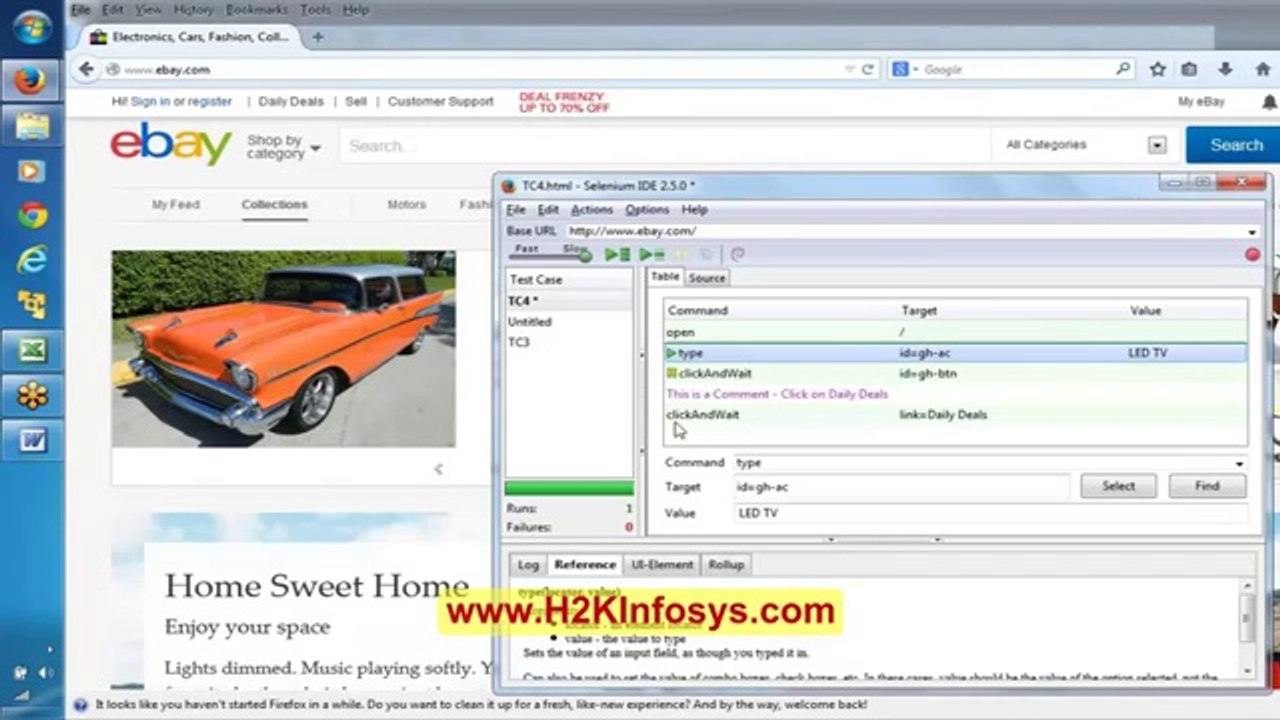Switch to the Table tab in Selenium IDE
Image resolution: width=1280 pixels, height=720 pixels.
(665, 277)
